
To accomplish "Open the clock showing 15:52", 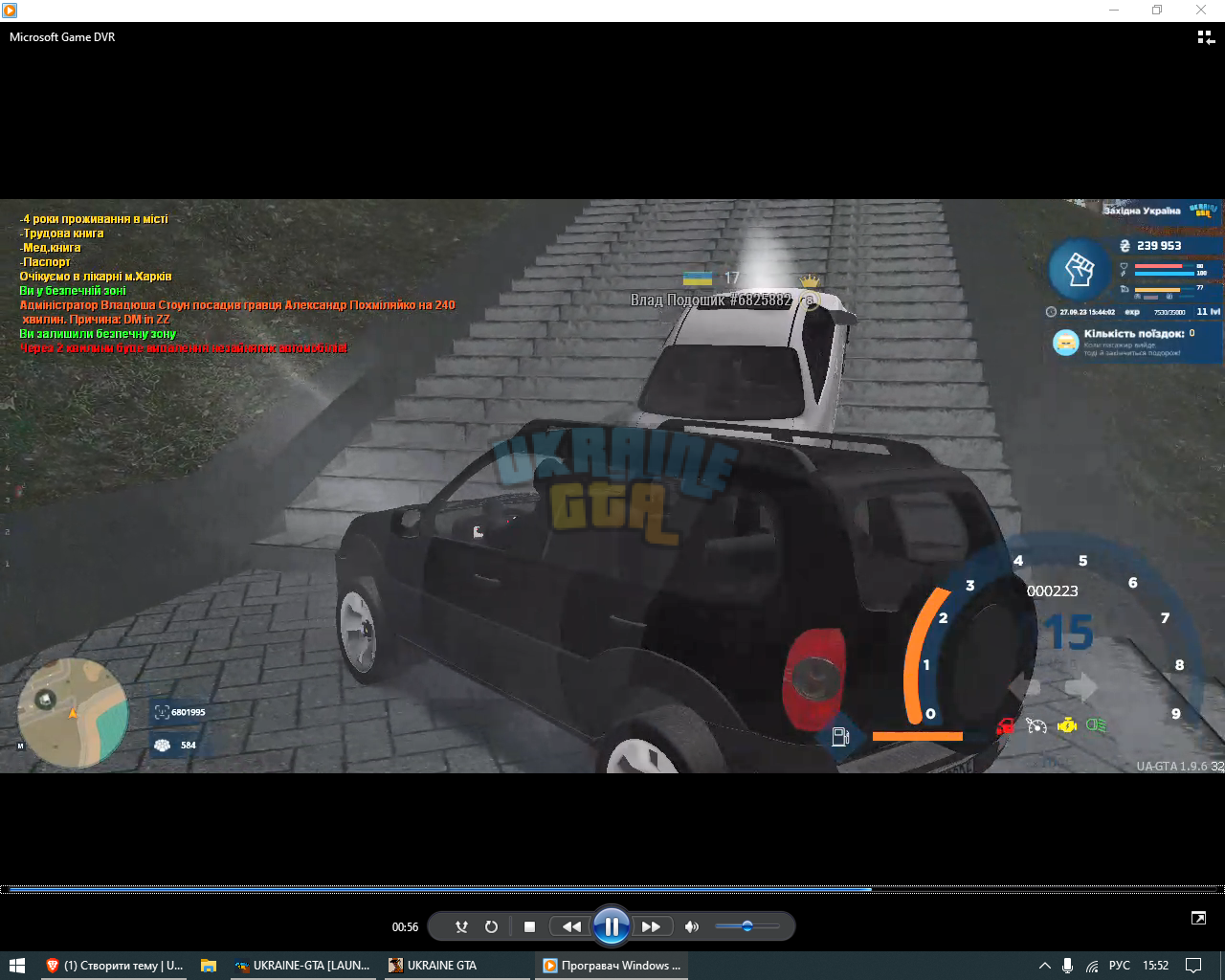I will coord(1156,966).
